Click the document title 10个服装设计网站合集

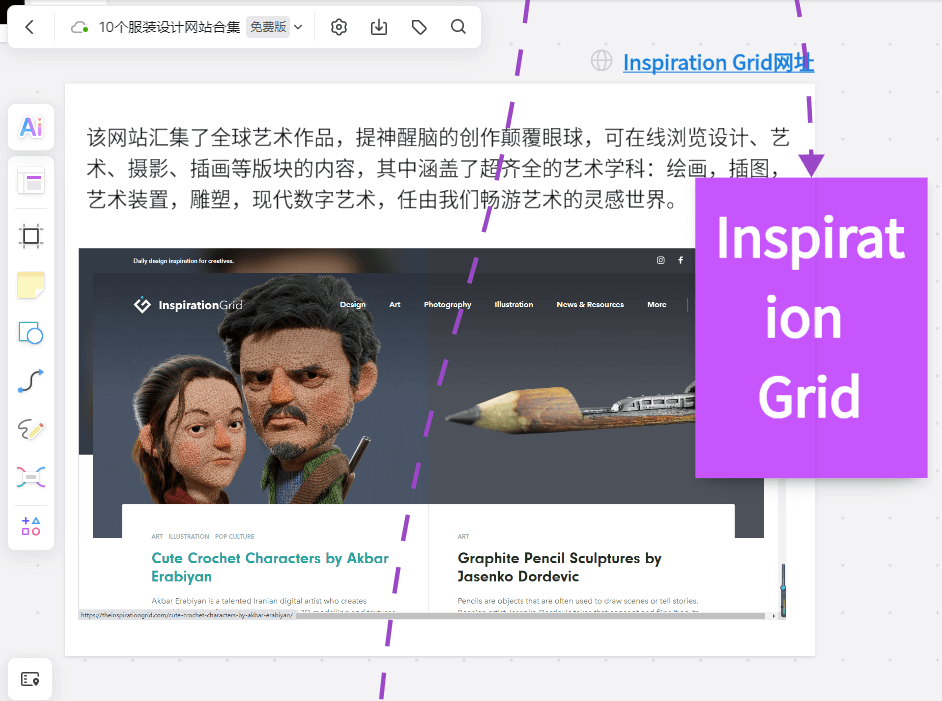click(x=169, y=27)
